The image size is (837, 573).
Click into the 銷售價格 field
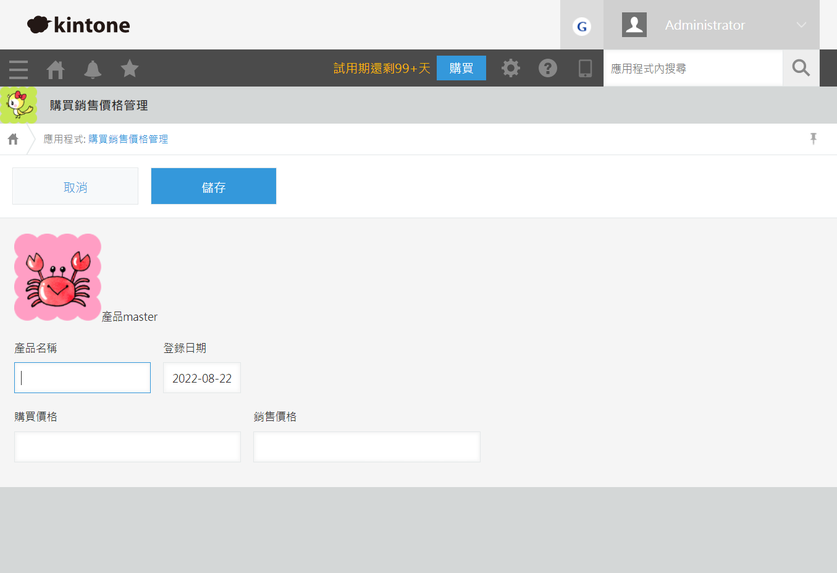(x=366, y=447)
